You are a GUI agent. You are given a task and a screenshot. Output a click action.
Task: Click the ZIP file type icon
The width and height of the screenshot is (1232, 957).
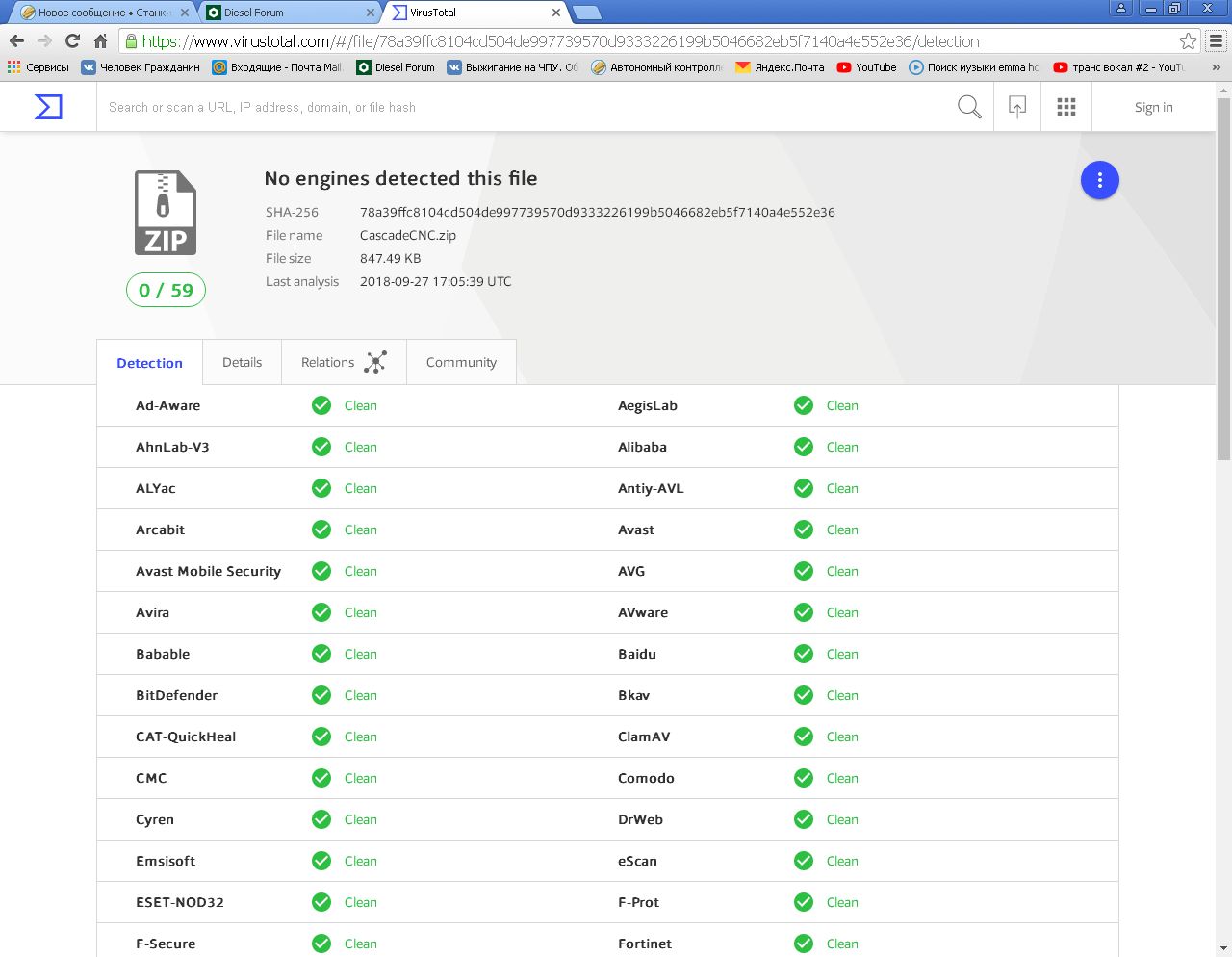[166, 213]
